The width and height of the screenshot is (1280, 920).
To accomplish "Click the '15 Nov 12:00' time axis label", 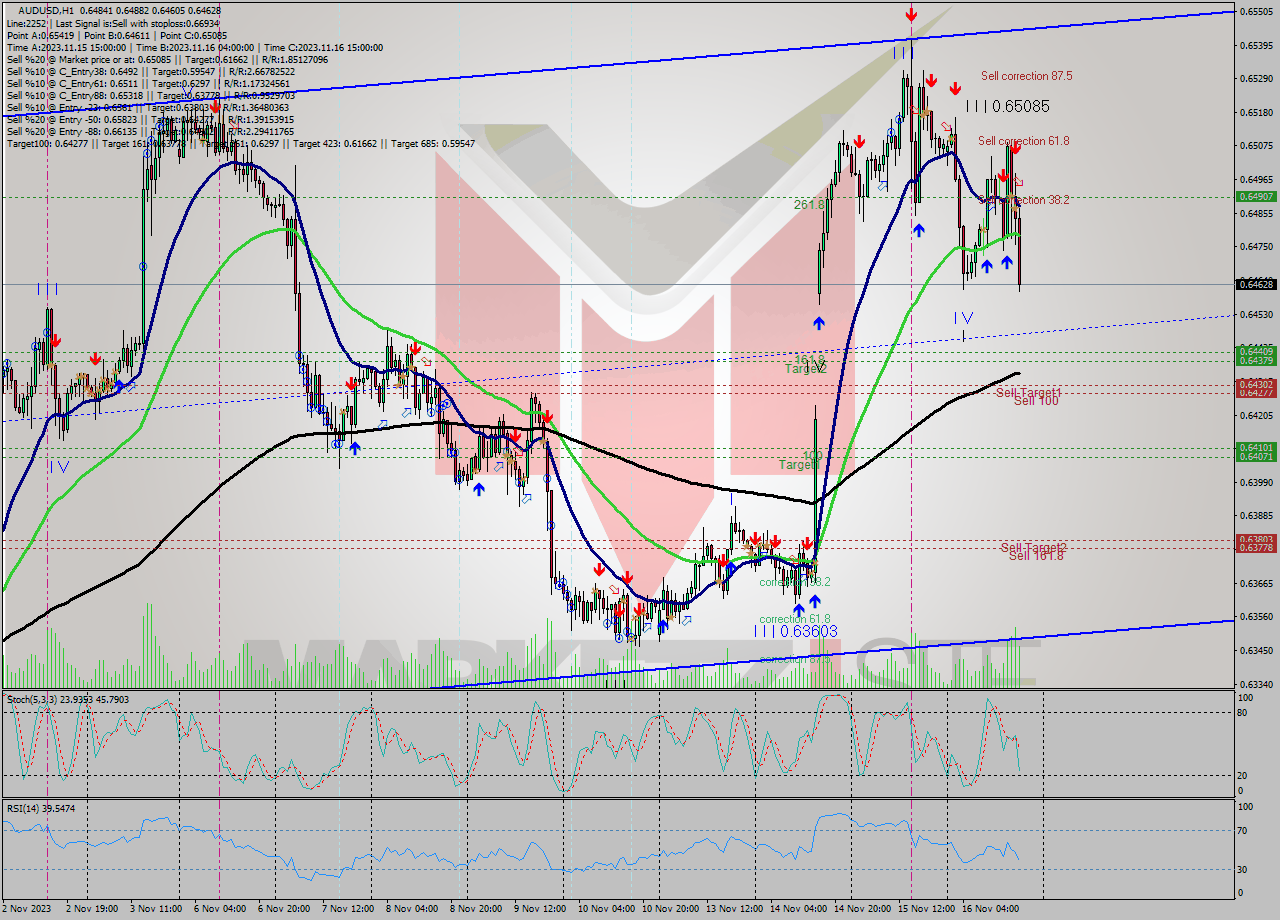I will tap(926, 909).
